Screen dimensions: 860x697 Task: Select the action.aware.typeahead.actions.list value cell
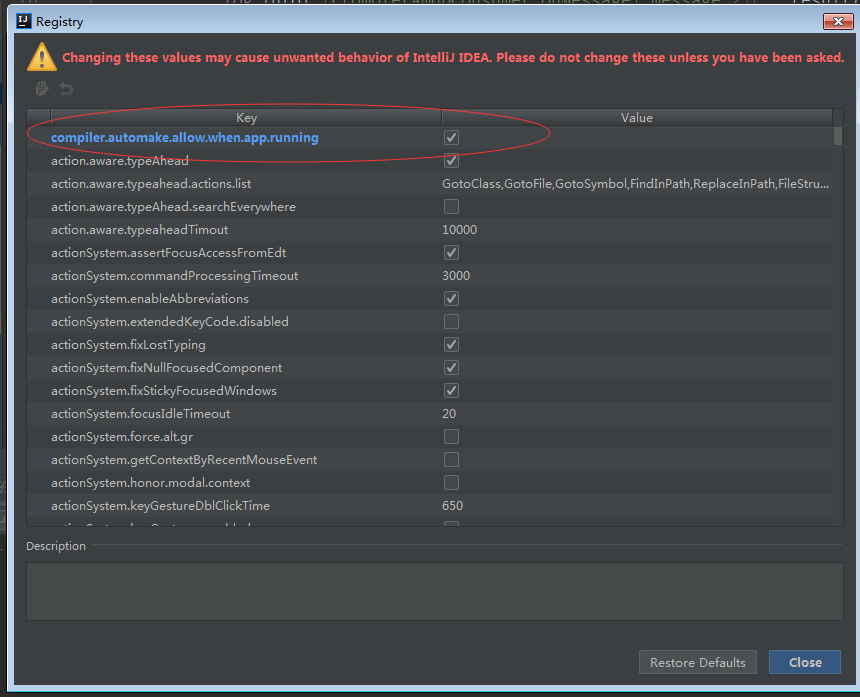635,184
